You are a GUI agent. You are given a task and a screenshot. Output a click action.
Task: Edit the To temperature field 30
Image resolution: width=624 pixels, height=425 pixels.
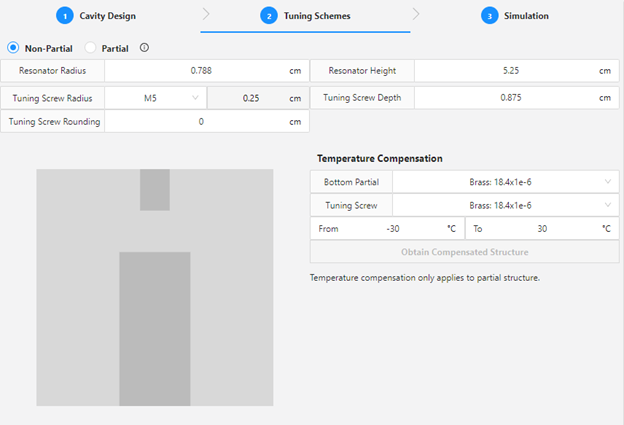tap(542, 229)
